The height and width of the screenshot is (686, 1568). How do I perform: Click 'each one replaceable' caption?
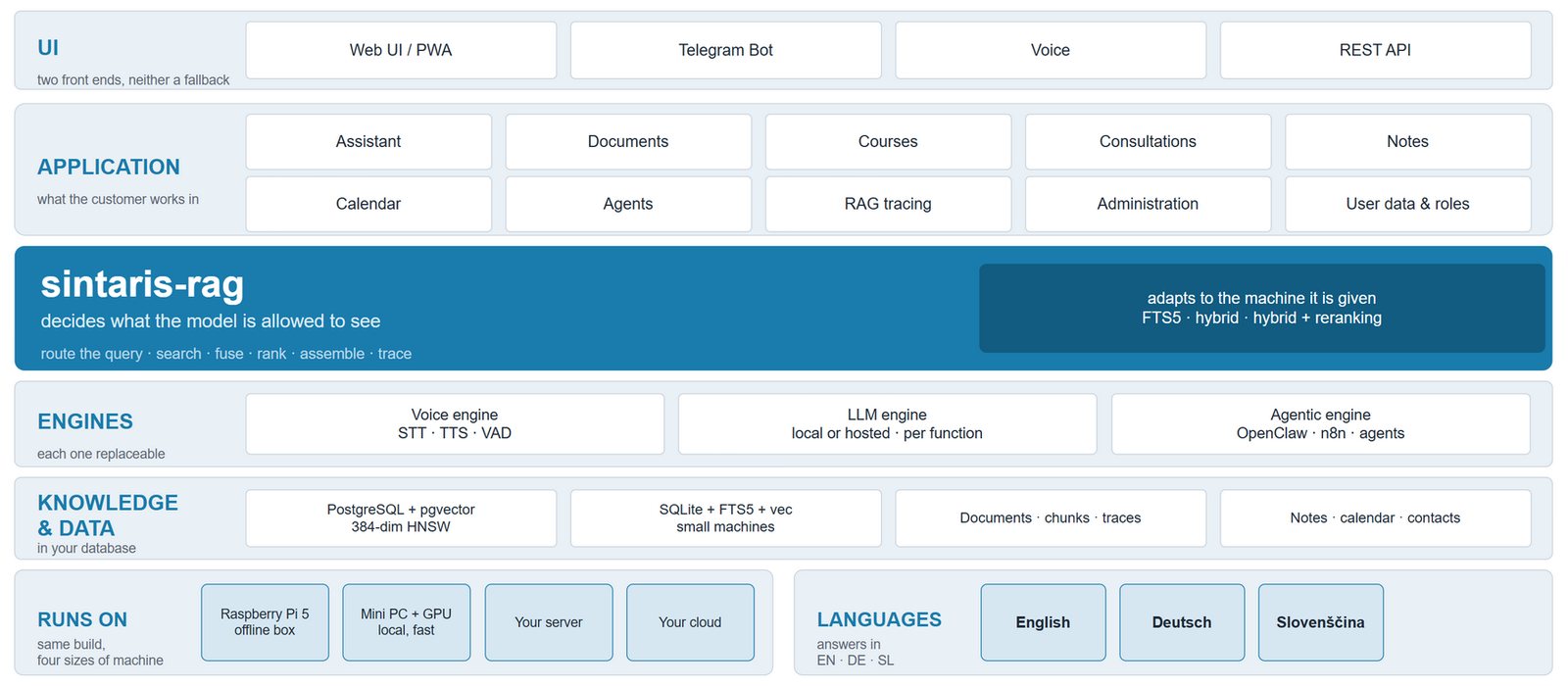101,454
